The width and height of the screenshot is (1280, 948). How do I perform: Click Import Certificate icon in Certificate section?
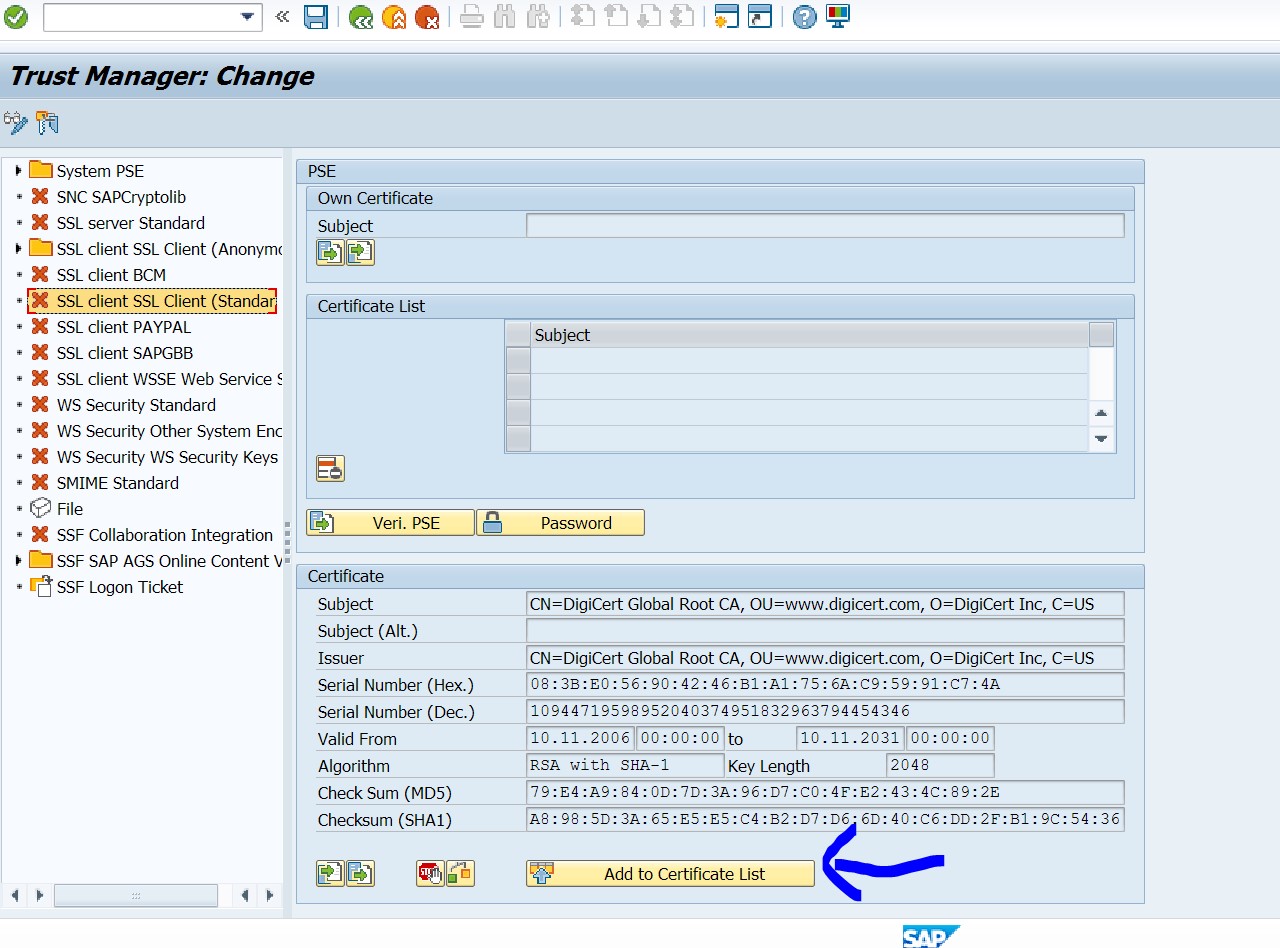point(330,873)
